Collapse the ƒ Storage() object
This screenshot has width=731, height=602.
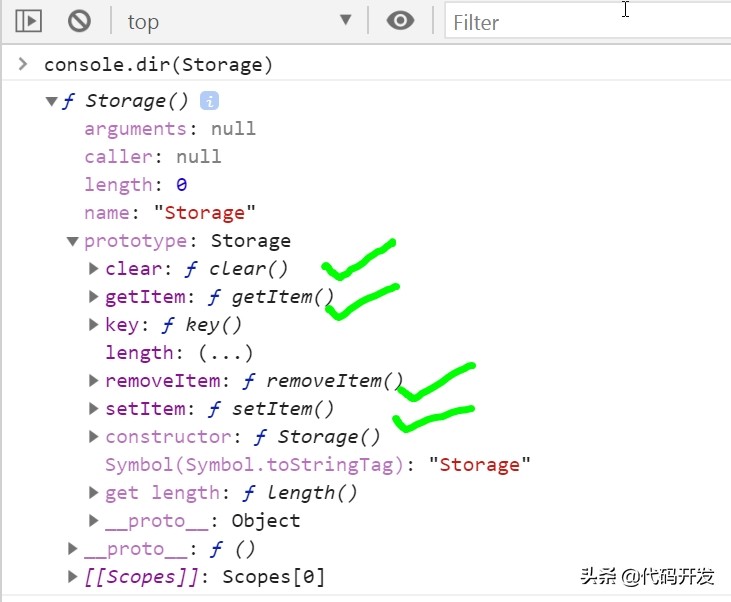(x=51, y=101)
